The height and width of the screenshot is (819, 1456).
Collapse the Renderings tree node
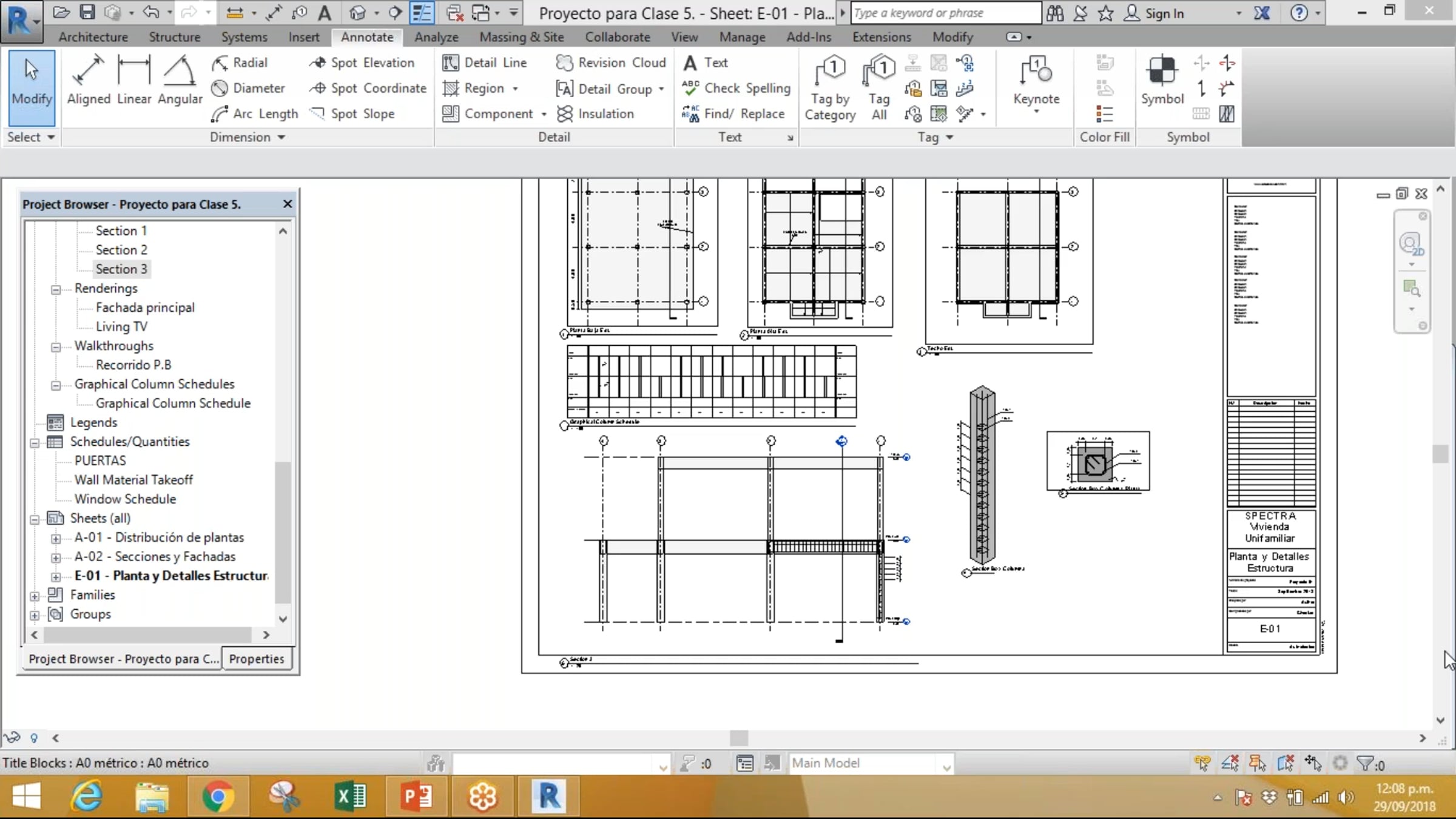56,289
